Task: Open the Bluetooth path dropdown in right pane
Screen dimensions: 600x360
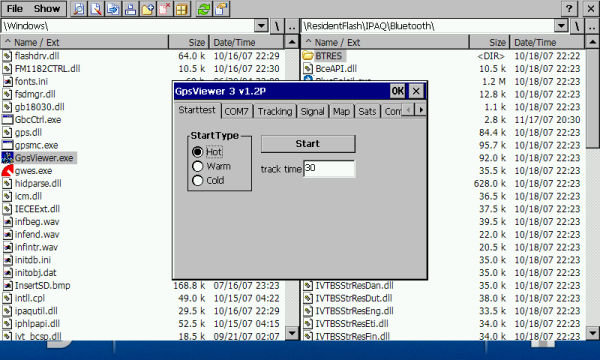Action: 561,26
